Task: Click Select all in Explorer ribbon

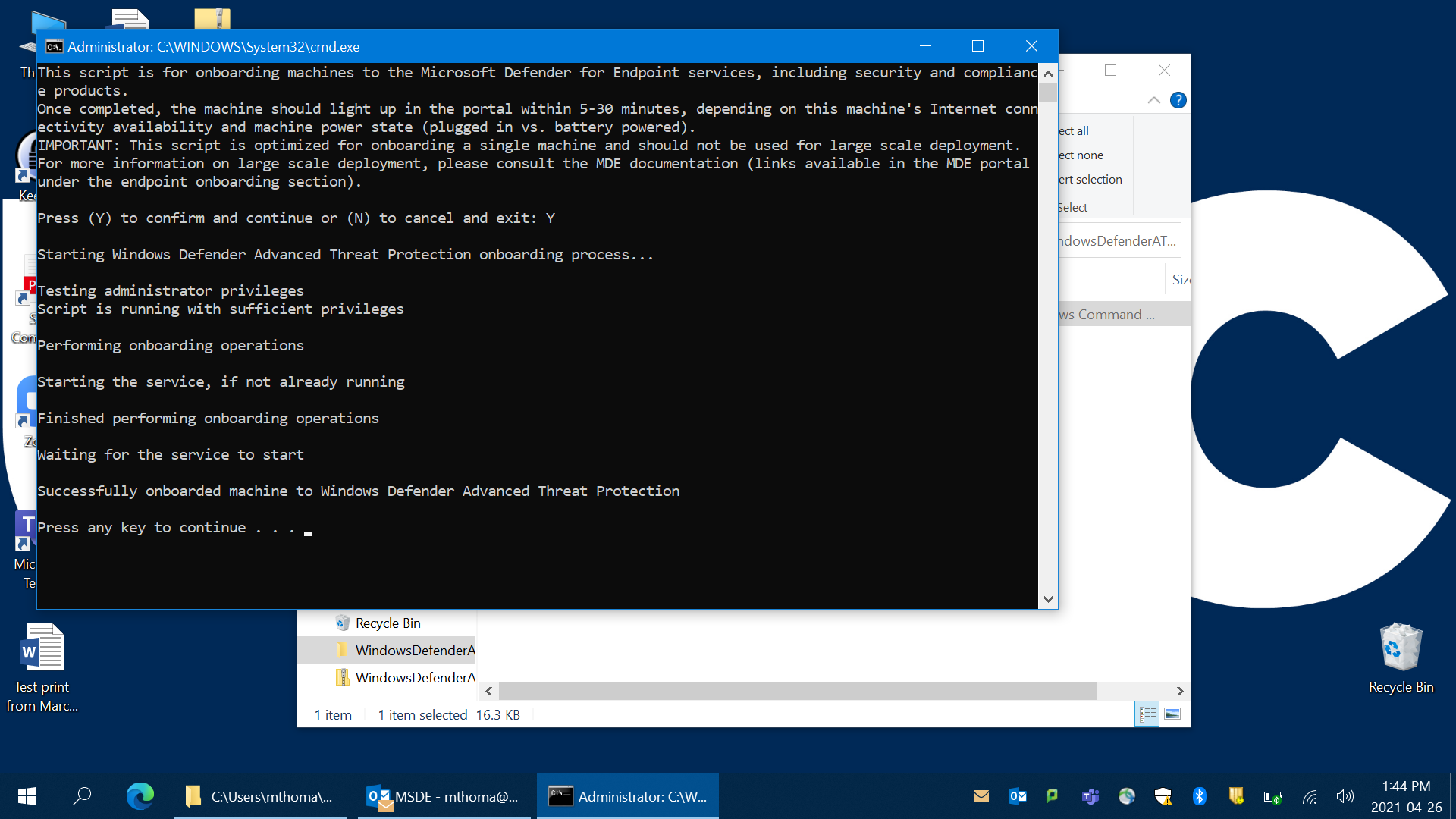Action: pos(1074,130)
